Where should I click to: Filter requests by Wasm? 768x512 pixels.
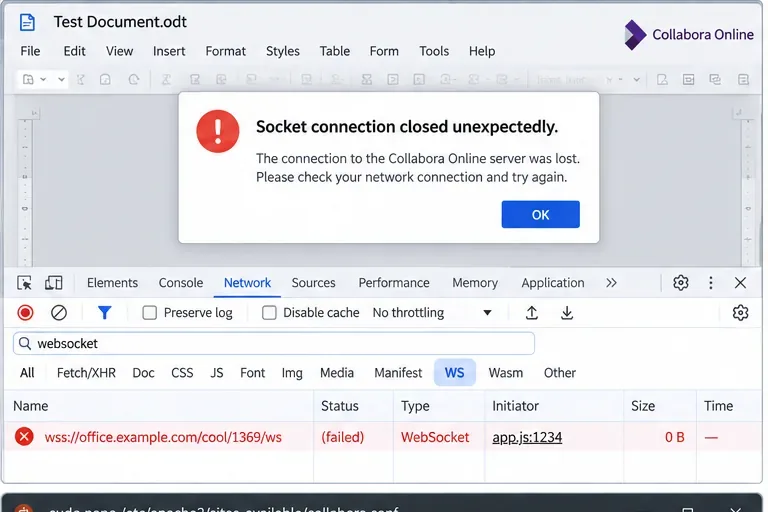coord(505,373)
